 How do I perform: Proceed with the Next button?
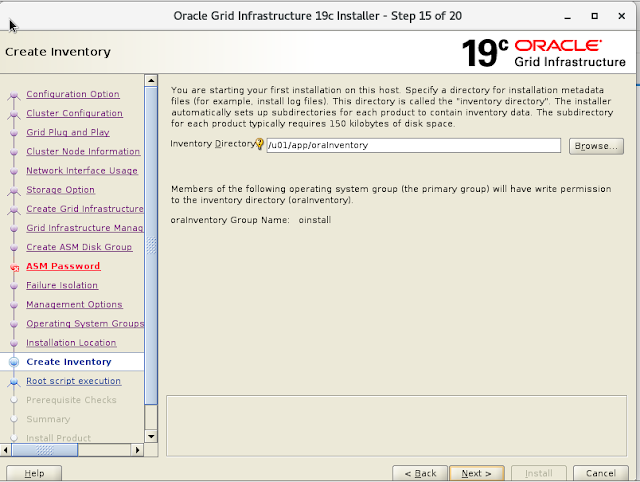click(476, 473)
